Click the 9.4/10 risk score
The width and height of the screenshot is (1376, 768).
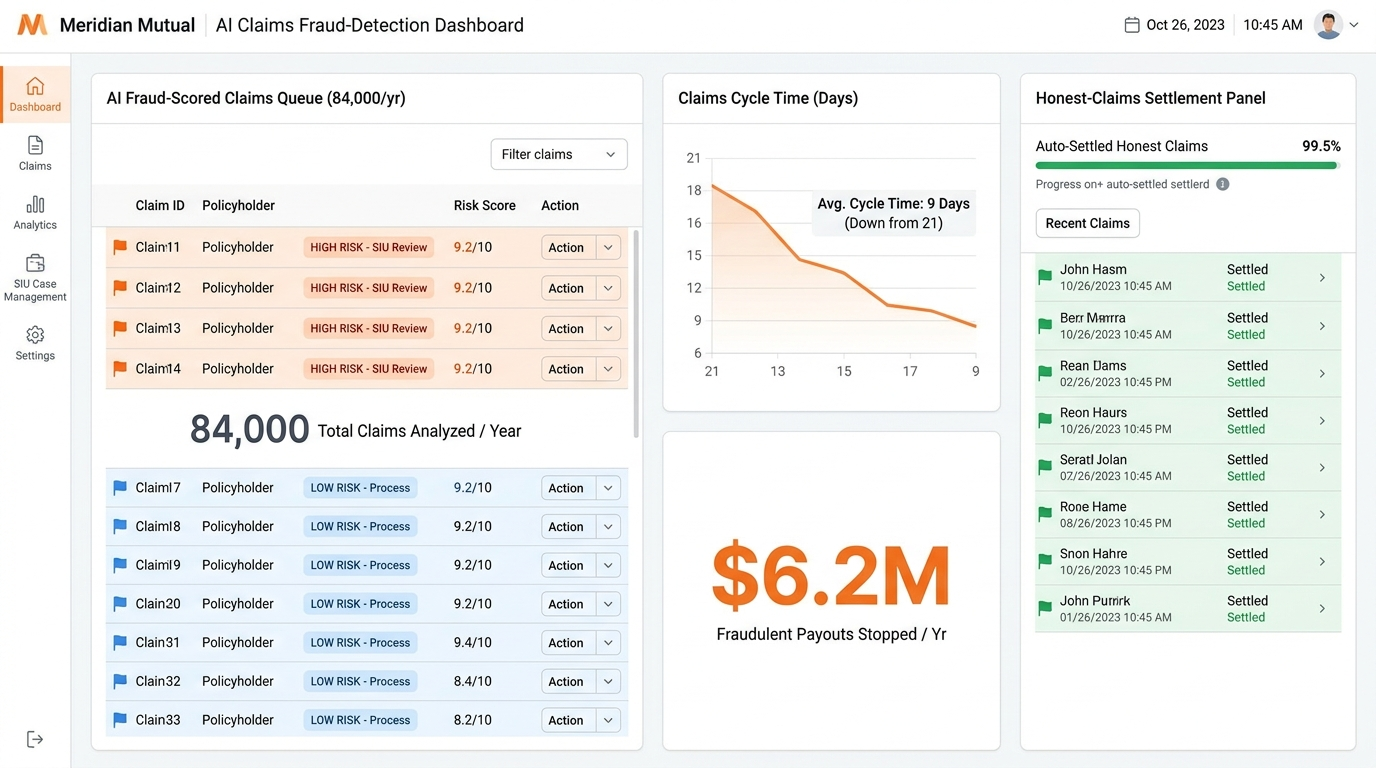tap(472, 643)
